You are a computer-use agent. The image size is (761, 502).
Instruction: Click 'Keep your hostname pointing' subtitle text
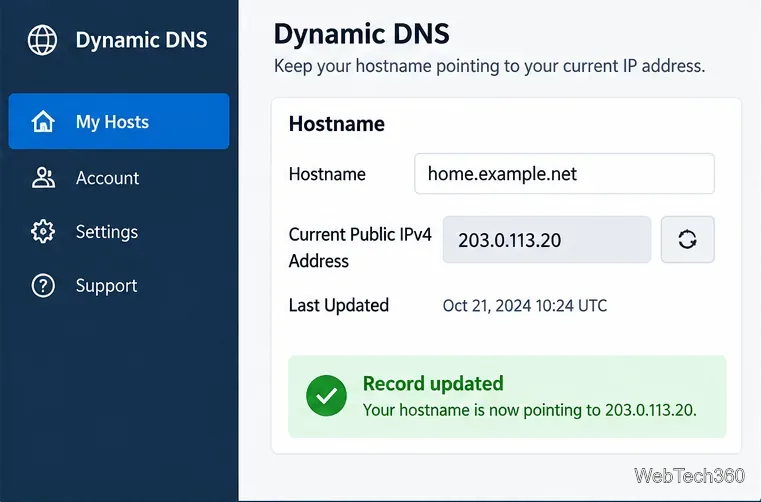point(489,66)
